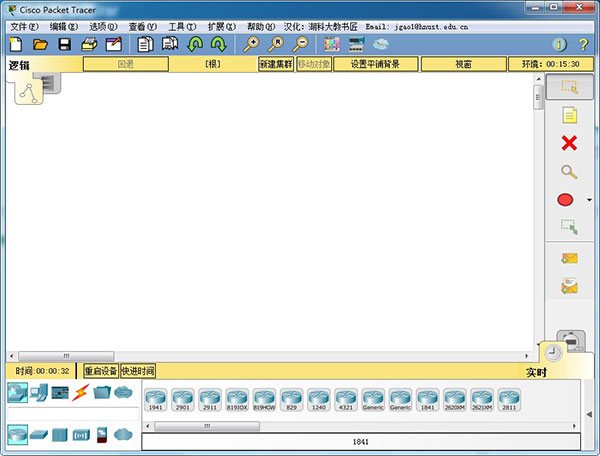Switch to the physical workspace tab
This screenshot has width=600, height=456.
[50, 82]
